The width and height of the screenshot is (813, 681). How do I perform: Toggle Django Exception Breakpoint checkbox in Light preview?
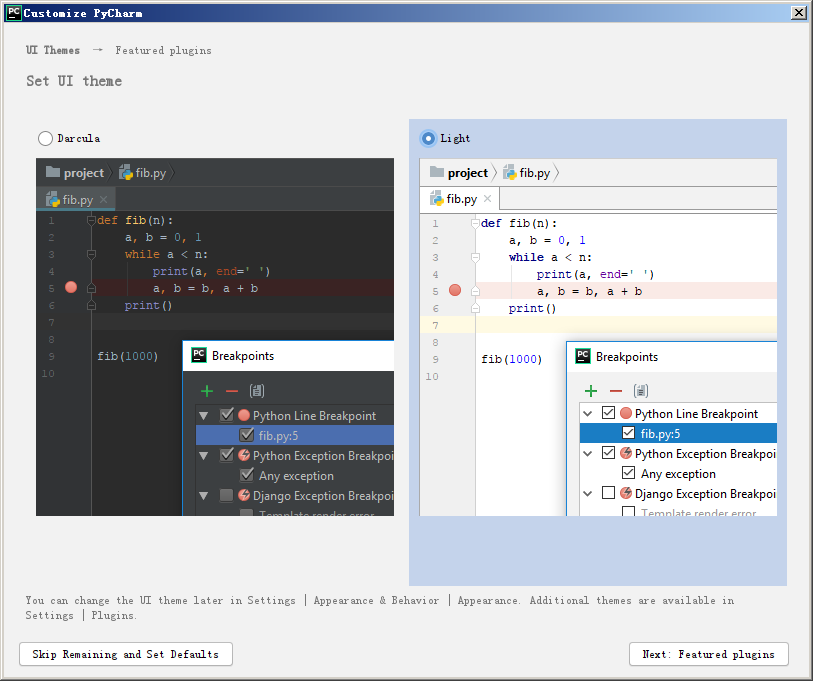[x=608, y=493]
